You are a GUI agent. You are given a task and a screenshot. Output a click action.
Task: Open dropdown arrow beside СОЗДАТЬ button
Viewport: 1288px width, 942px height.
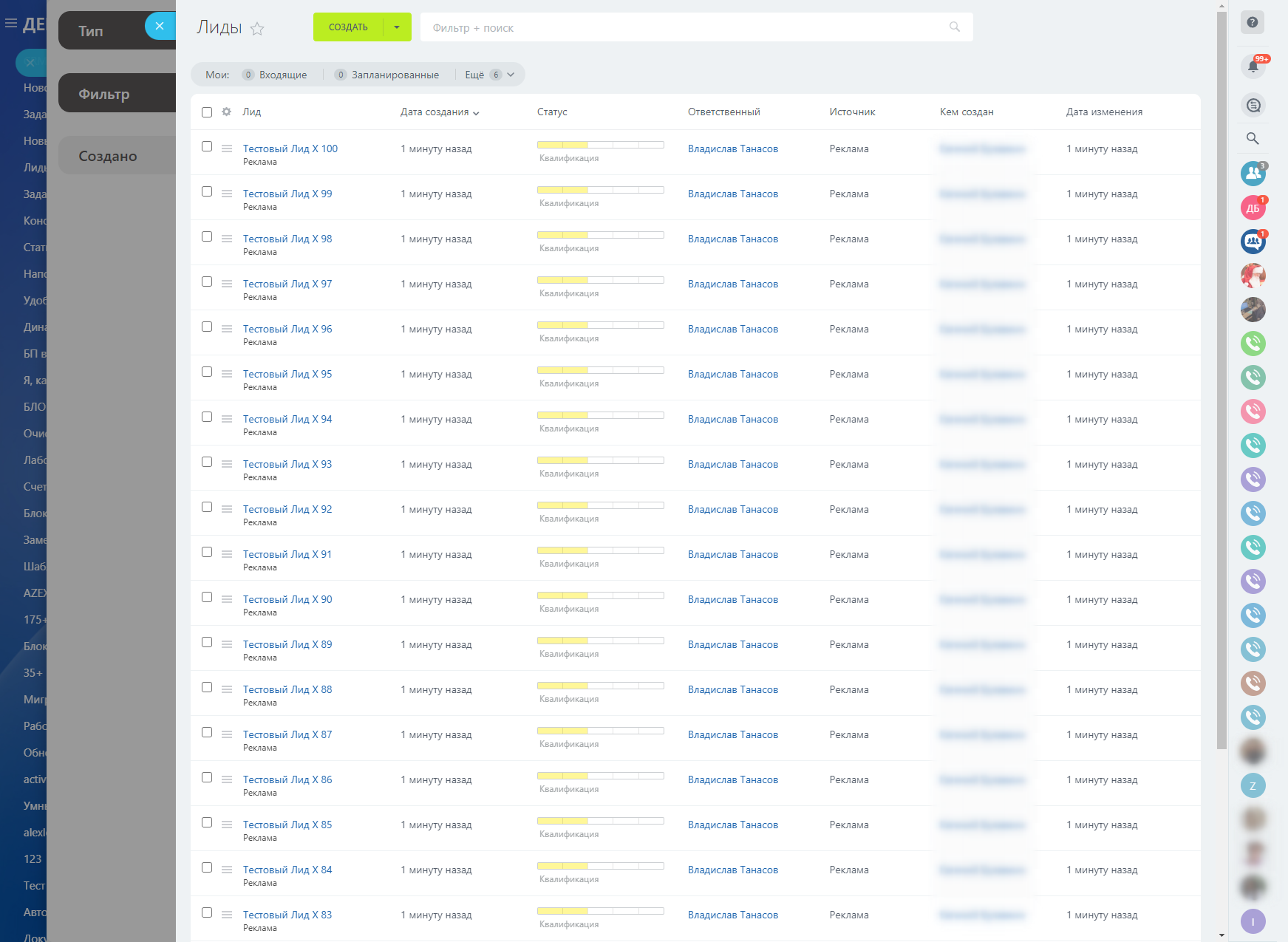(397, 27)
